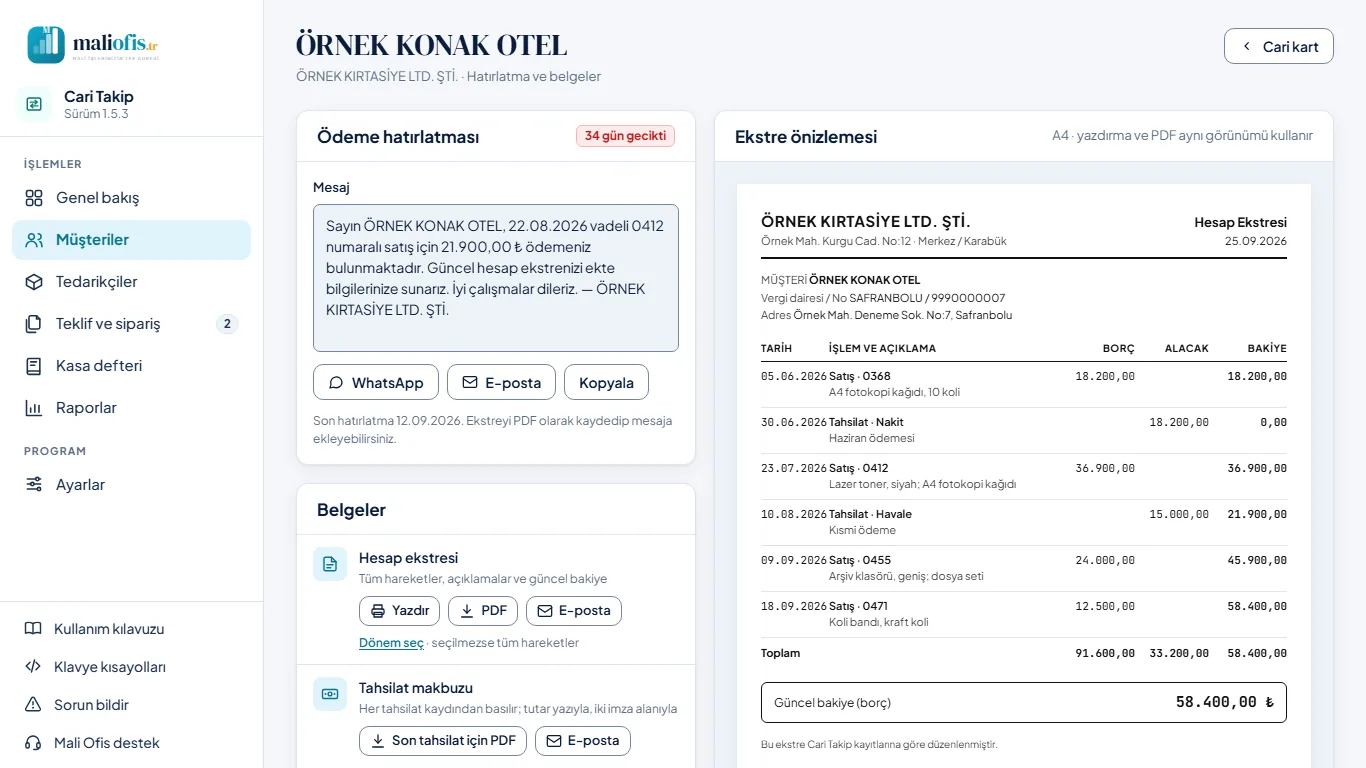
Task: Email the Hesap ekstresi document
Action: click(574, 611)
